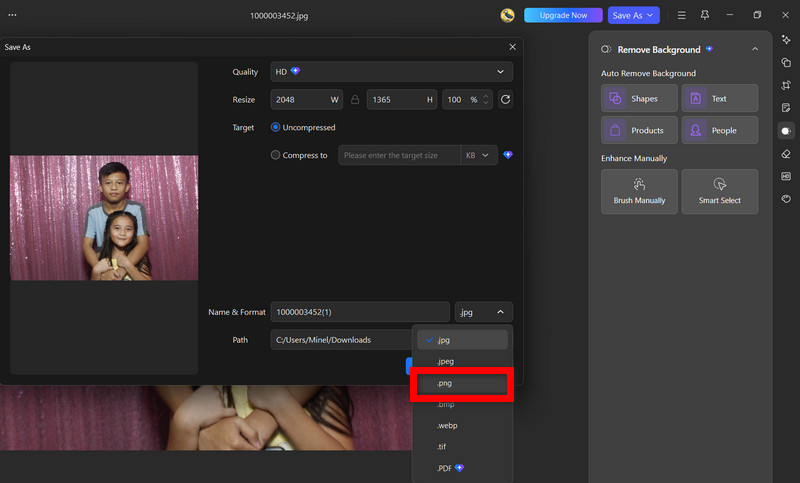800x483 pixels.
Task: Click the reset size refresh icon
Action: tap(505, 99)
